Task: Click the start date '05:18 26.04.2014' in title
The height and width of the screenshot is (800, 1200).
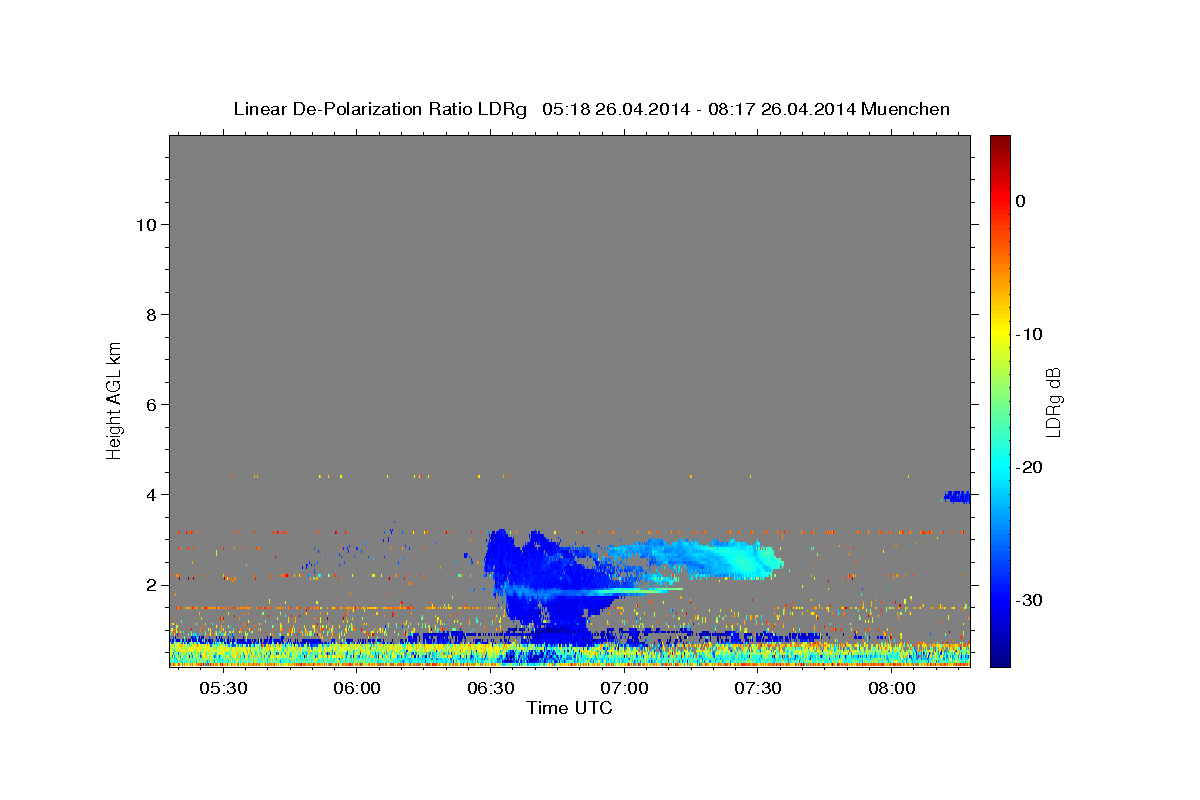Action: (x=616, y=109)
